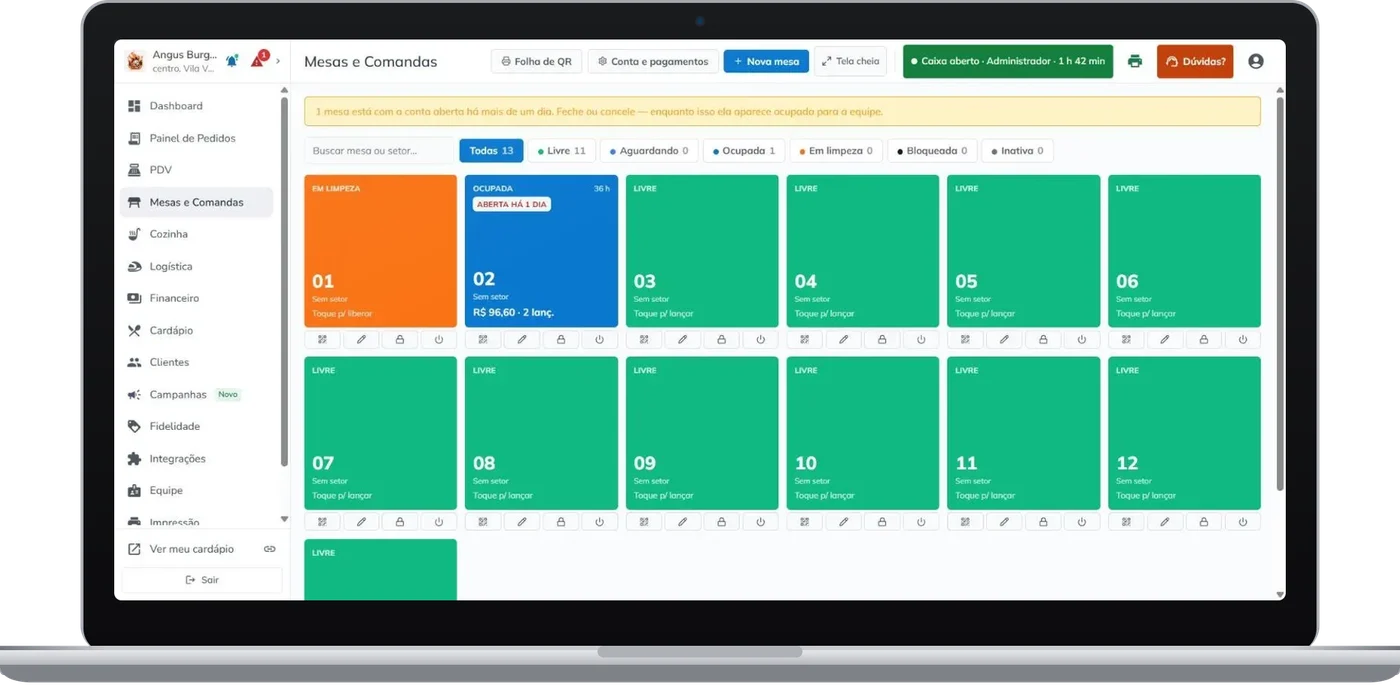Click edit pencil under table 11
This screenshot has width=1400, height=697.
pos(1004,522)
